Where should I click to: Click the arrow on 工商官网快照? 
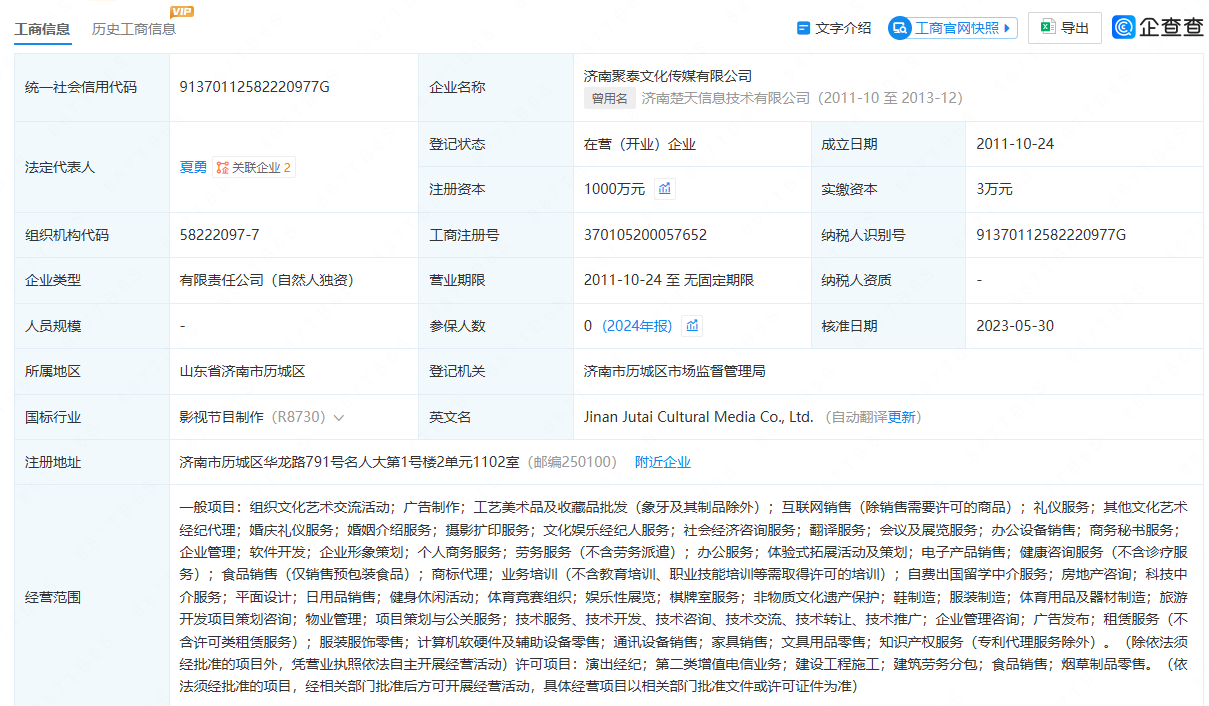coord(1007,28)
